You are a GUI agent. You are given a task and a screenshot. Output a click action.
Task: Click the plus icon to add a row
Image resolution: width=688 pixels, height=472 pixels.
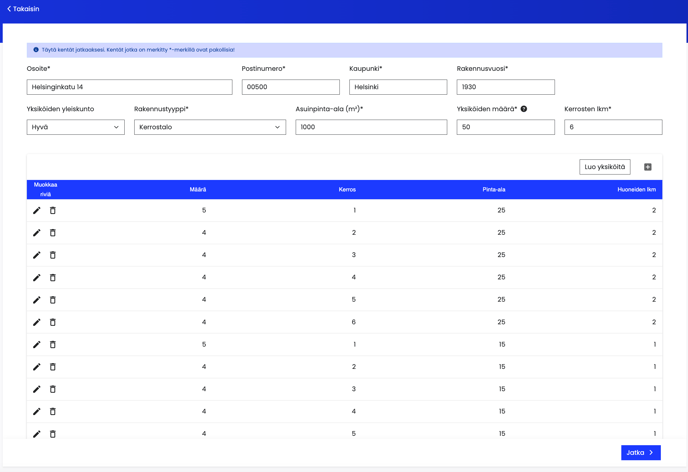tap(647, 167)
